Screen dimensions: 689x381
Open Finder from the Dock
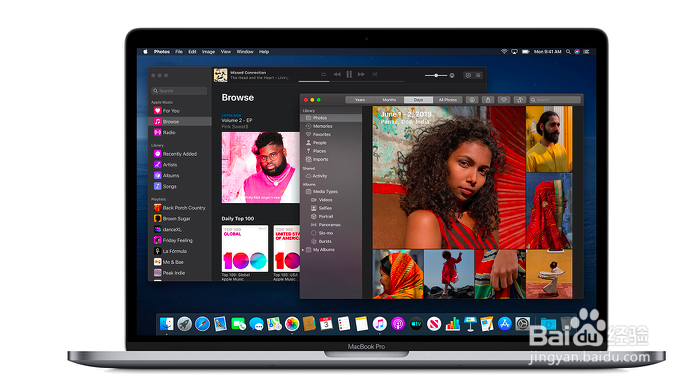tap(167, 324)
